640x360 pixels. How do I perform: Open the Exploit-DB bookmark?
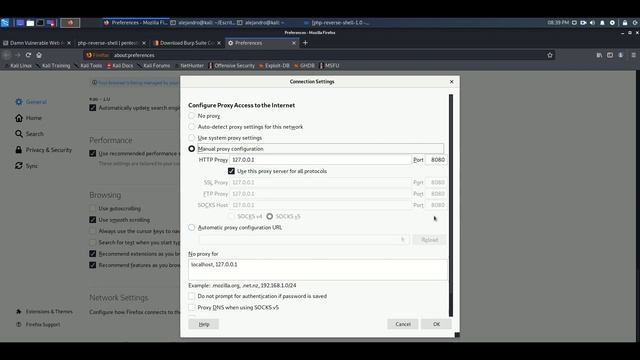point(274,66)
